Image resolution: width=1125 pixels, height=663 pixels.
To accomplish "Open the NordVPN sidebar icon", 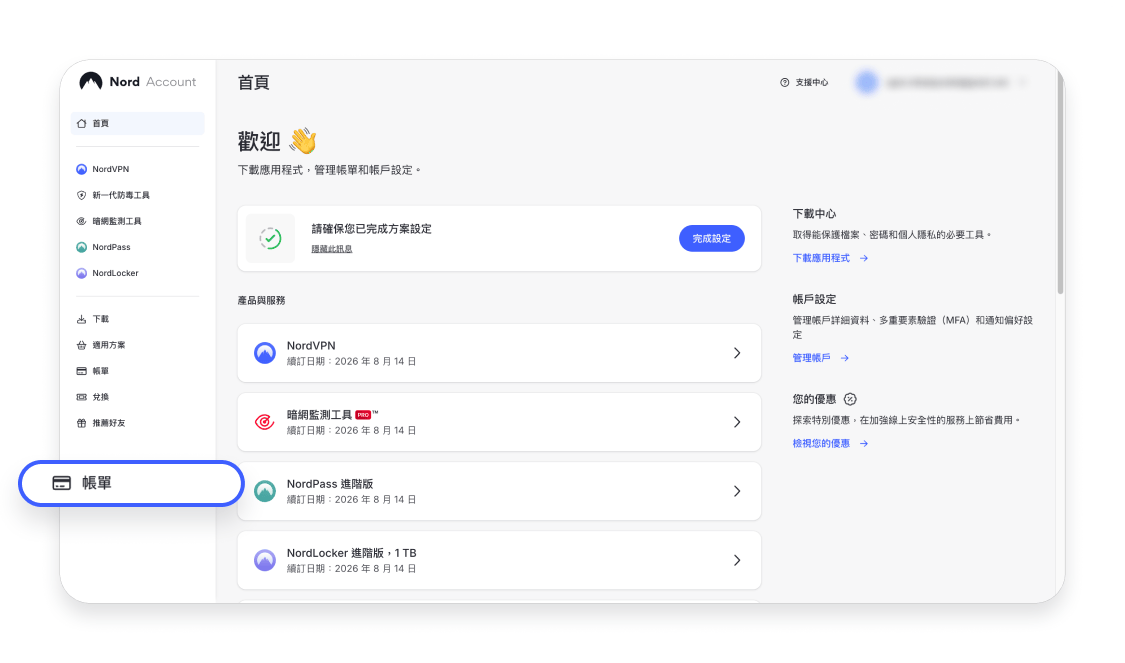I will (x=81, y=169).
